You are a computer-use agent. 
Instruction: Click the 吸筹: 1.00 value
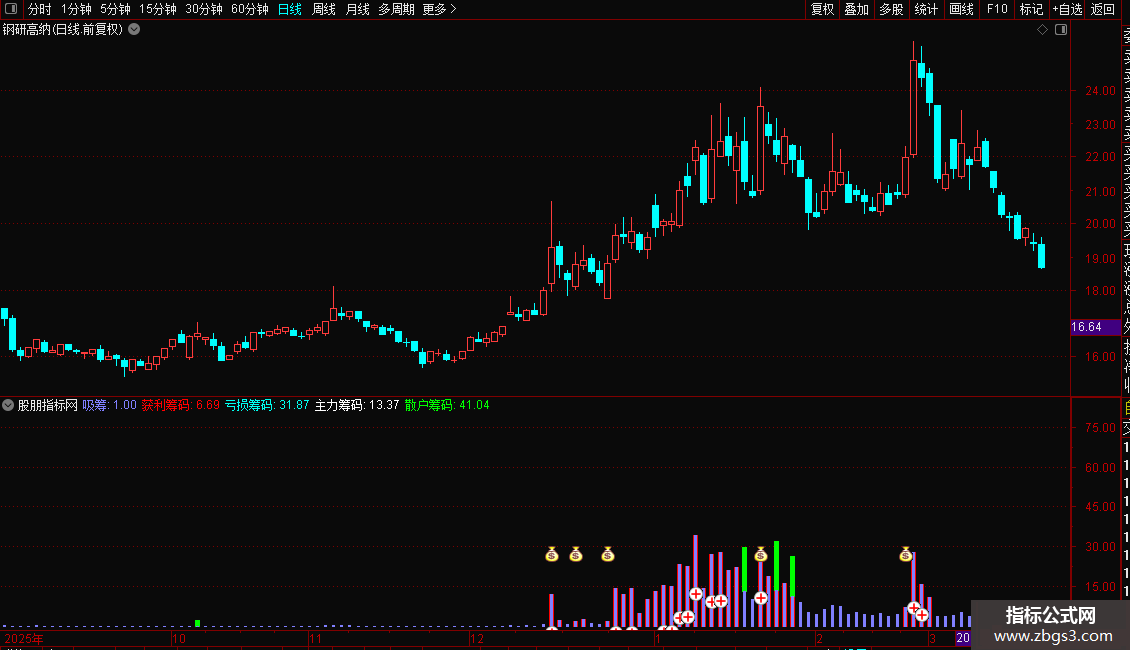(110, 405)
